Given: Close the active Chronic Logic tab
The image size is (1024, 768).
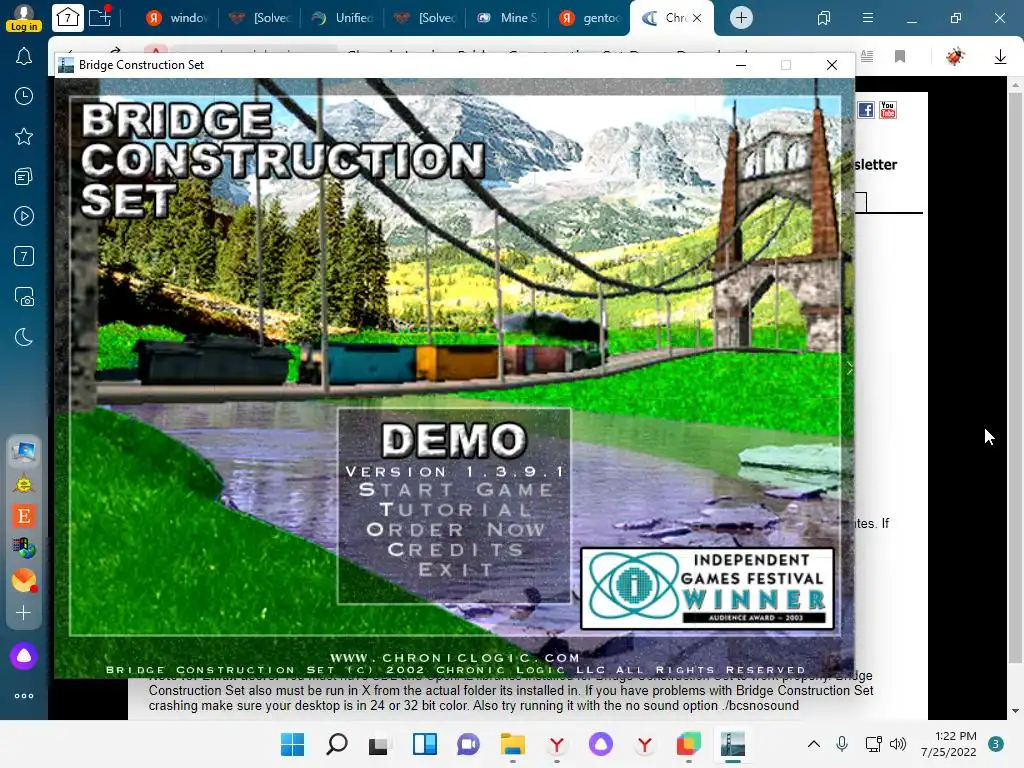Looking at the screenshot, I should (697, 18).
